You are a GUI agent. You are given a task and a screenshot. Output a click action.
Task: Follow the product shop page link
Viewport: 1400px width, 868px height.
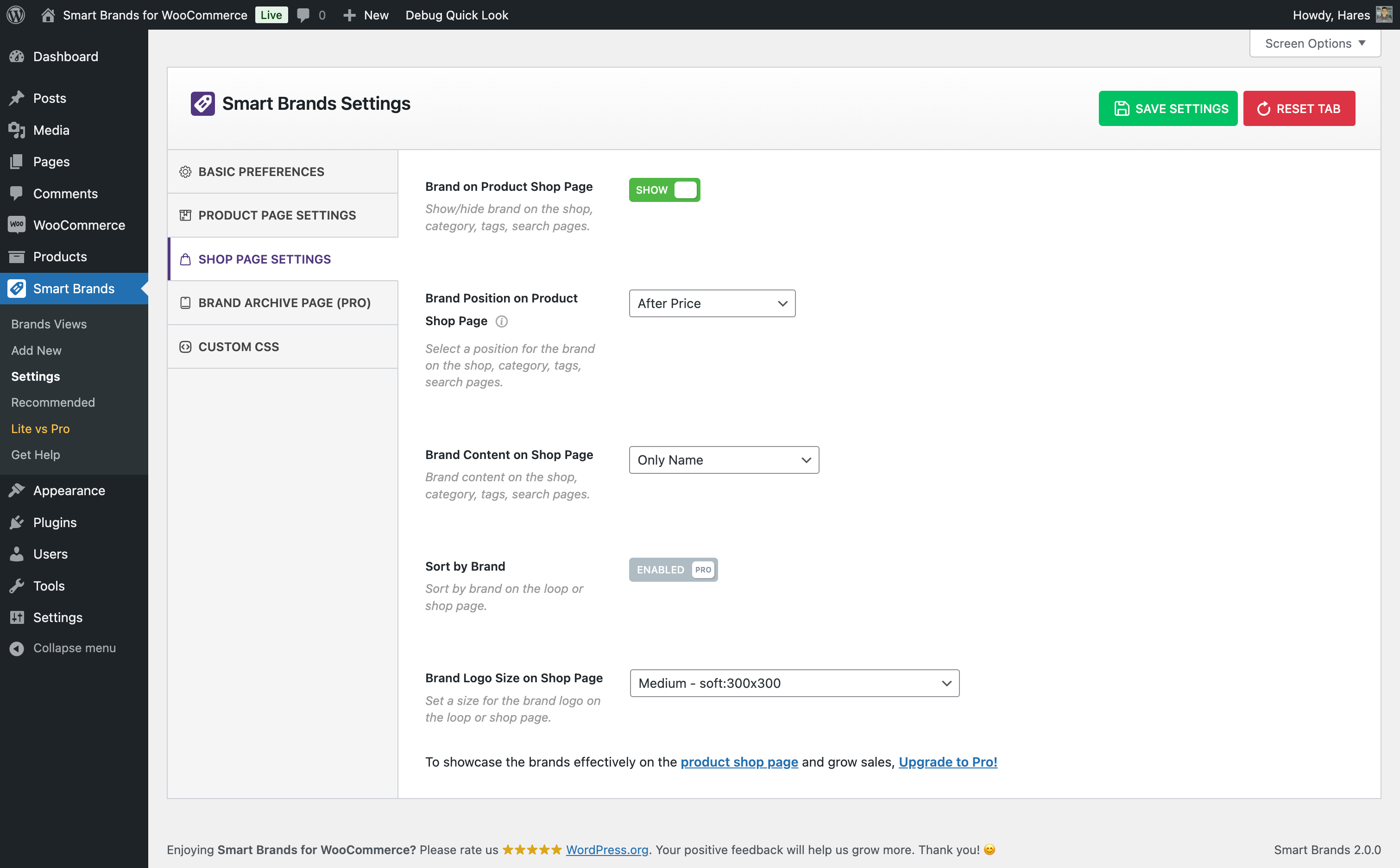click(x=739, y=762)
